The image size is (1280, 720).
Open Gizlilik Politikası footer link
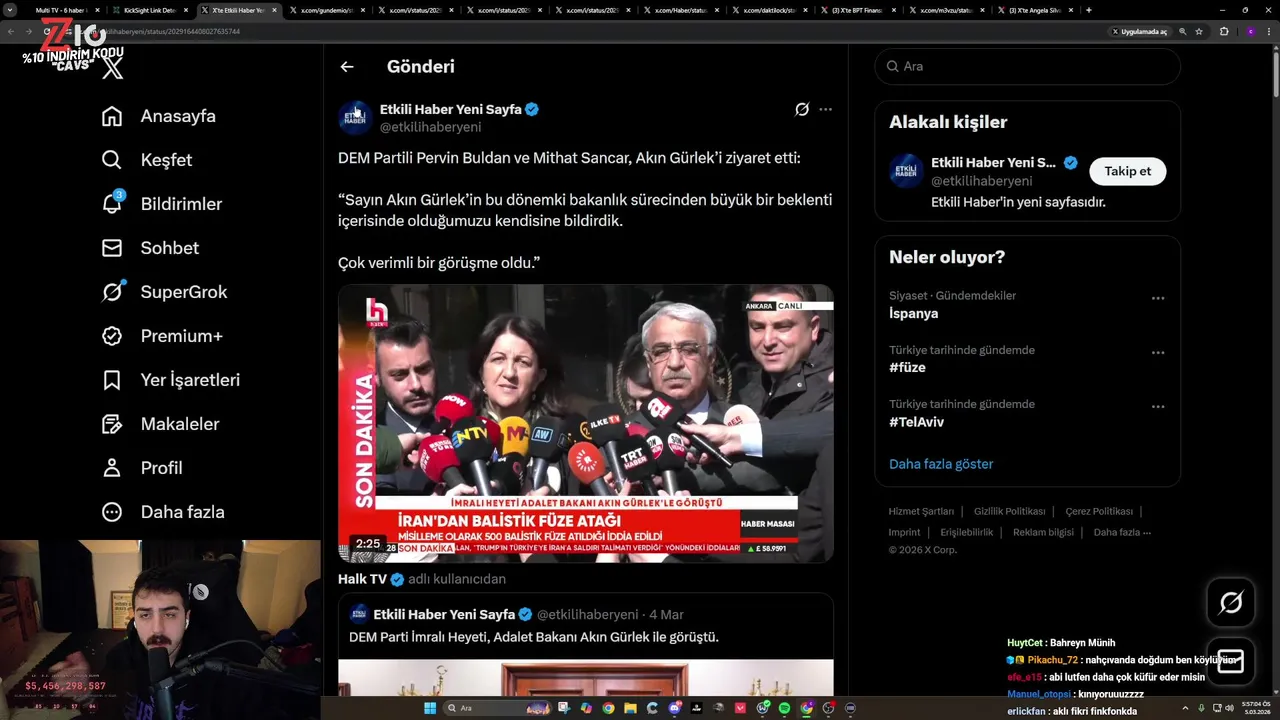tap(1009, 511)
